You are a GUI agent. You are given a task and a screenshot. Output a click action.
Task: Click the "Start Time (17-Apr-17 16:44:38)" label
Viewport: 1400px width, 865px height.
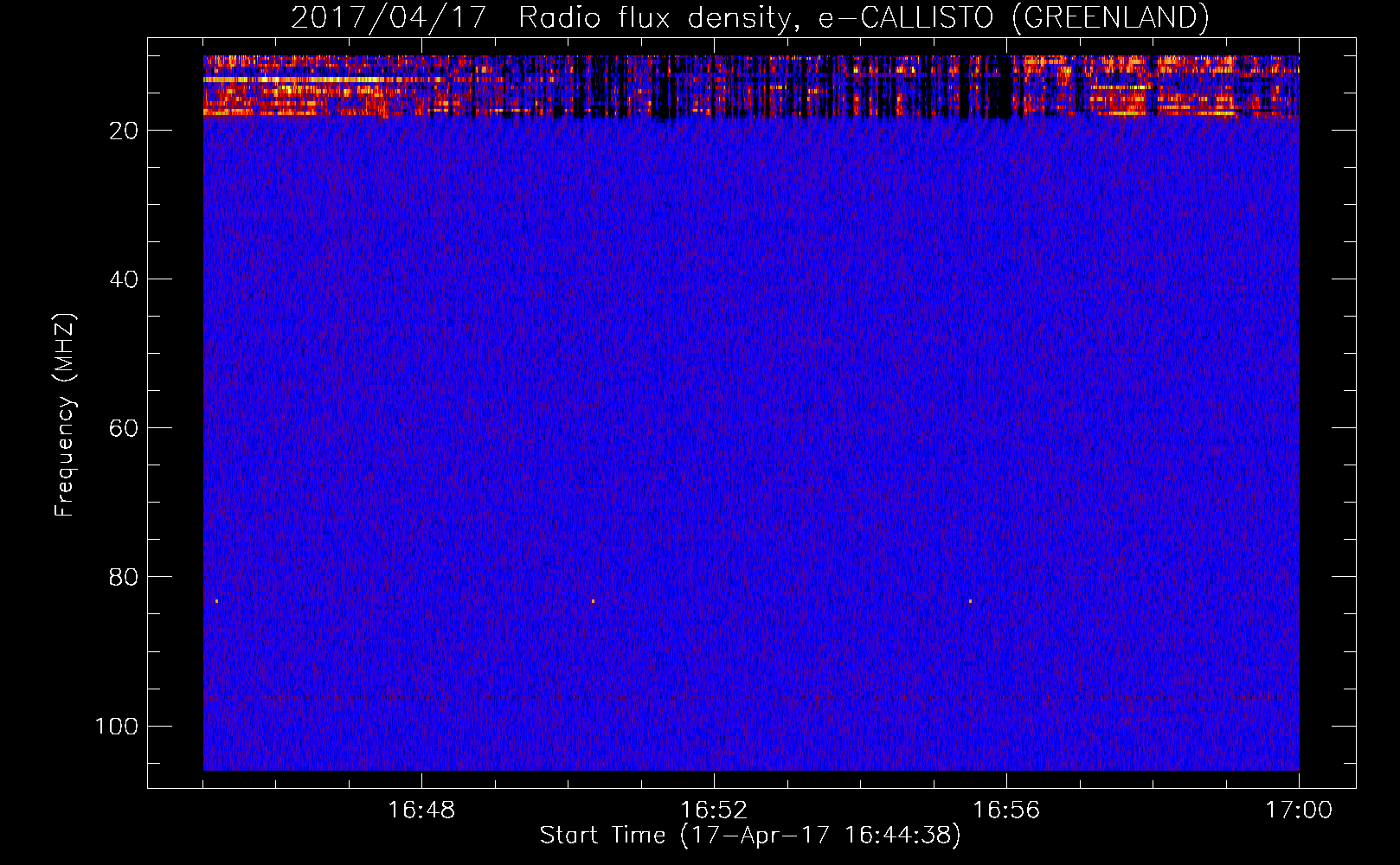(750, 836)
